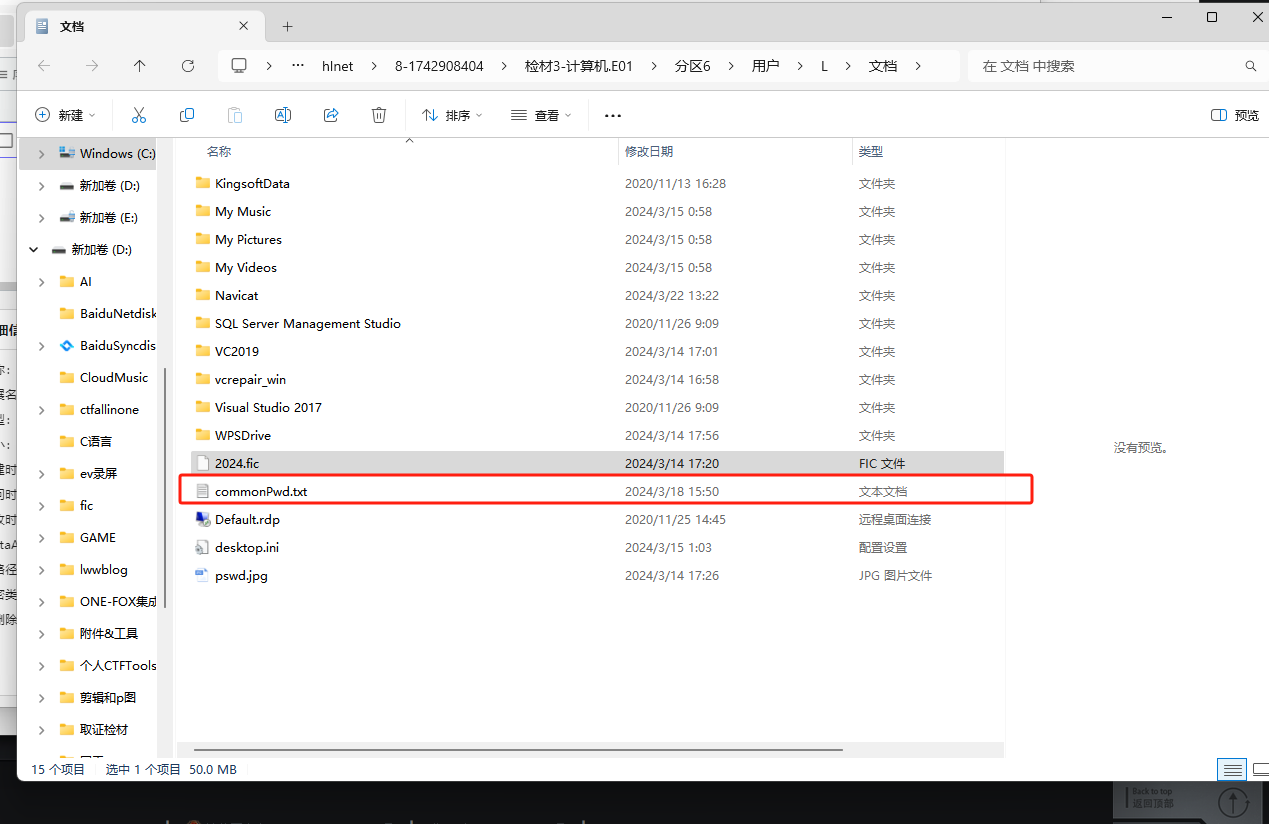Click the Share icon in toolbar

pos(331,115)
